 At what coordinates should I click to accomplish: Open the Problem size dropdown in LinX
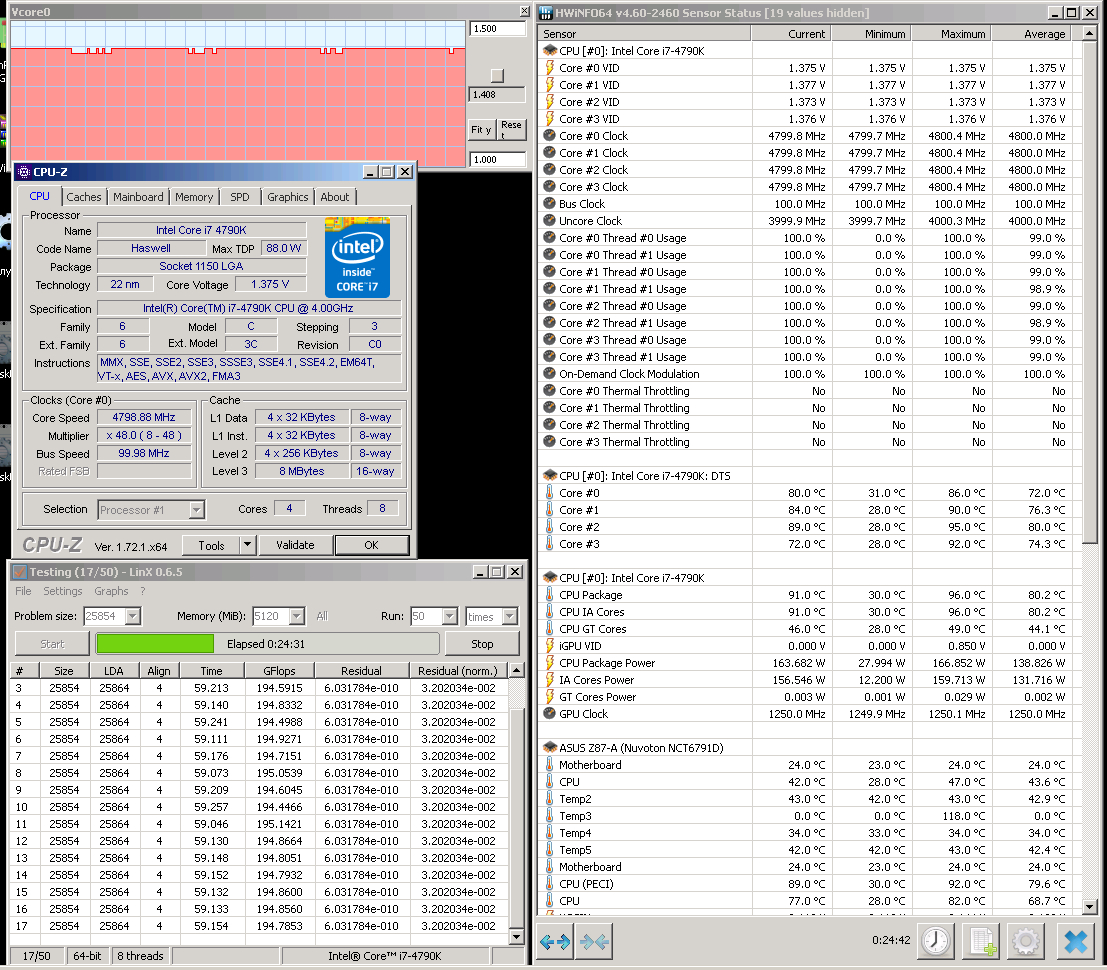(133, 616)
